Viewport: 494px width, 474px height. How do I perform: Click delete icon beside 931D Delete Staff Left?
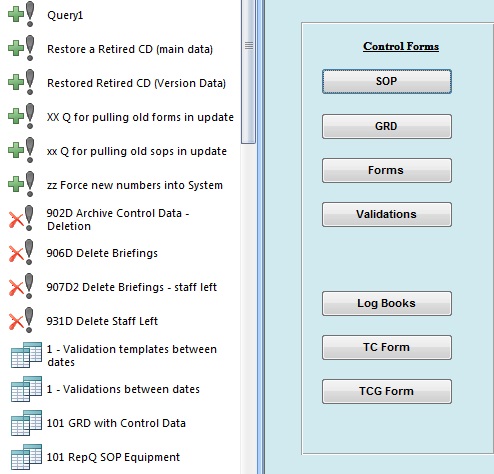click(21, 320)
